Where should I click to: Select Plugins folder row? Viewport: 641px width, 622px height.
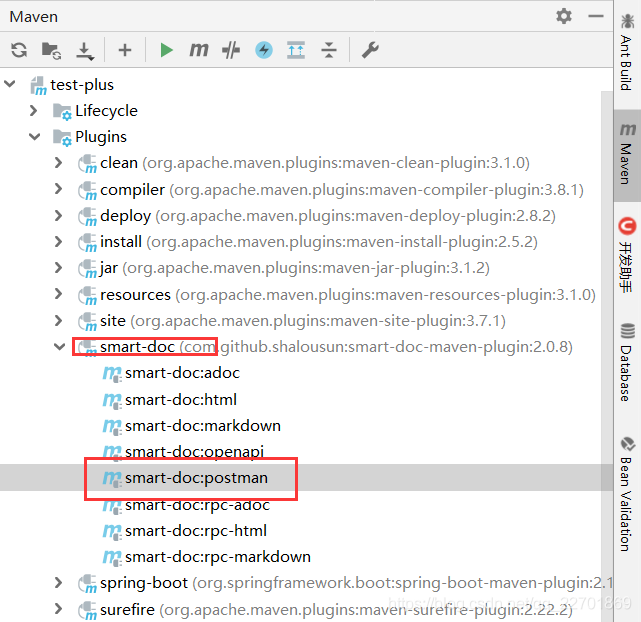pyautogui.click(x=101, y=137)
